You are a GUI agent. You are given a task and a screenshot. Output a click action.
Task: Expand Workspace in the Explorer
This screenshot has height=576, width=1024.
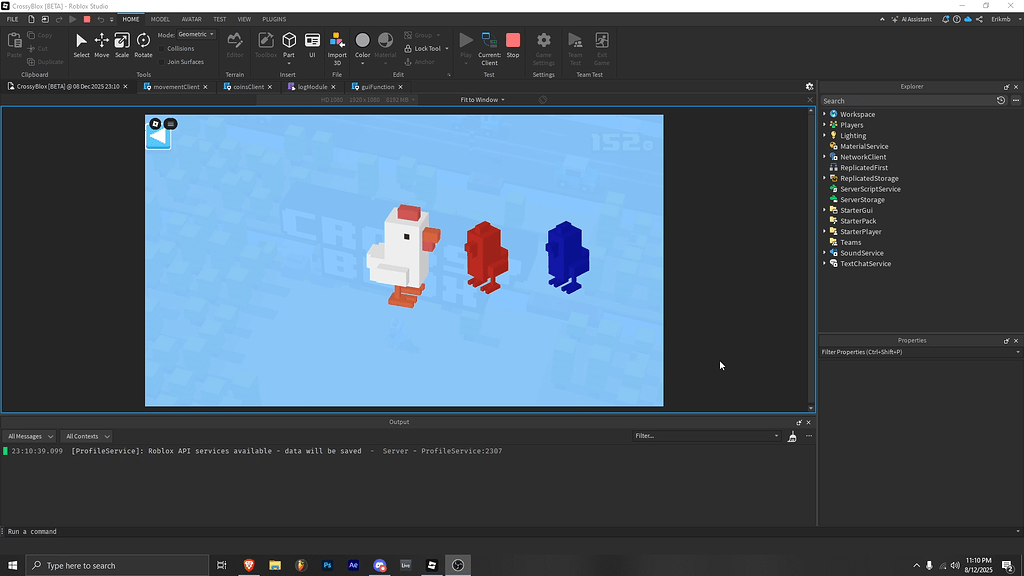(x=824, y=113)
